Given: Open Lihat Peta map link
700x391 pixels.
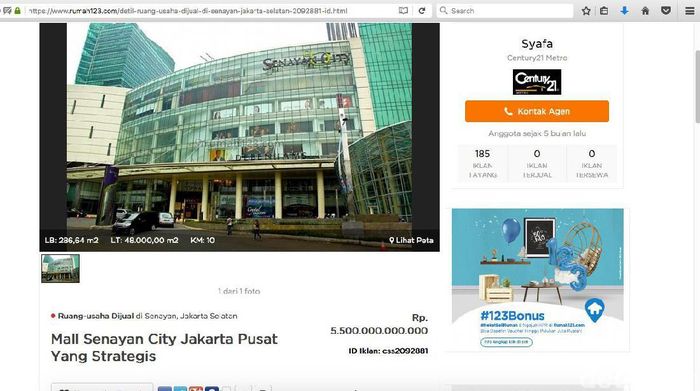Looking at the screenshot, I should point(411,240).
